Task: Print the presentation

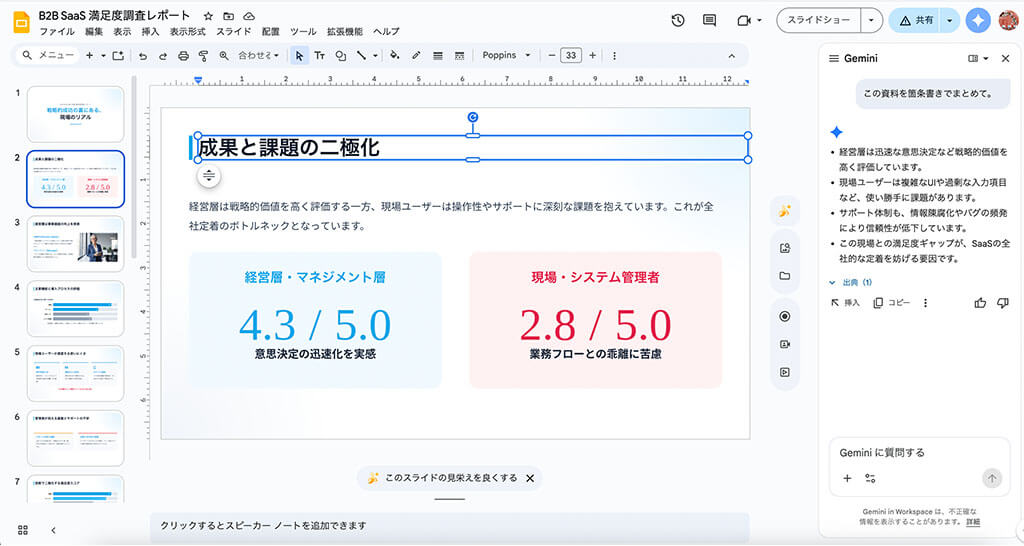Action: click(184, 56)
